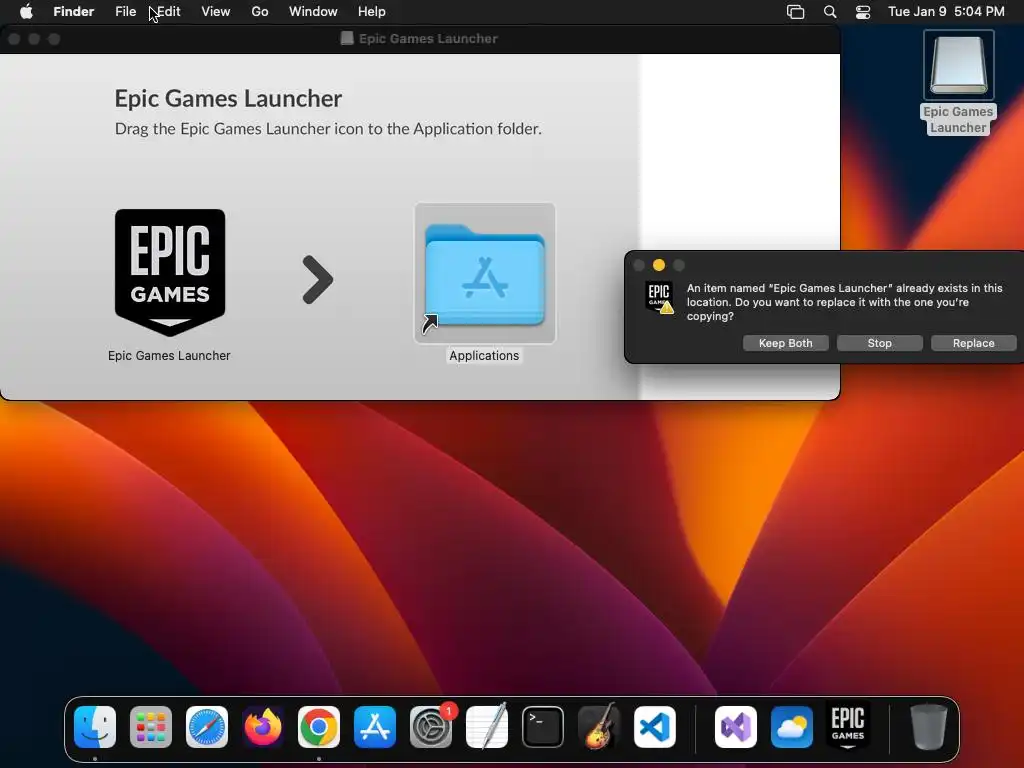This screenshot has height=768, width=1024.
Task: Click the desktop "Epic Games Launcher" volume label
Action: tap(958, 120)
